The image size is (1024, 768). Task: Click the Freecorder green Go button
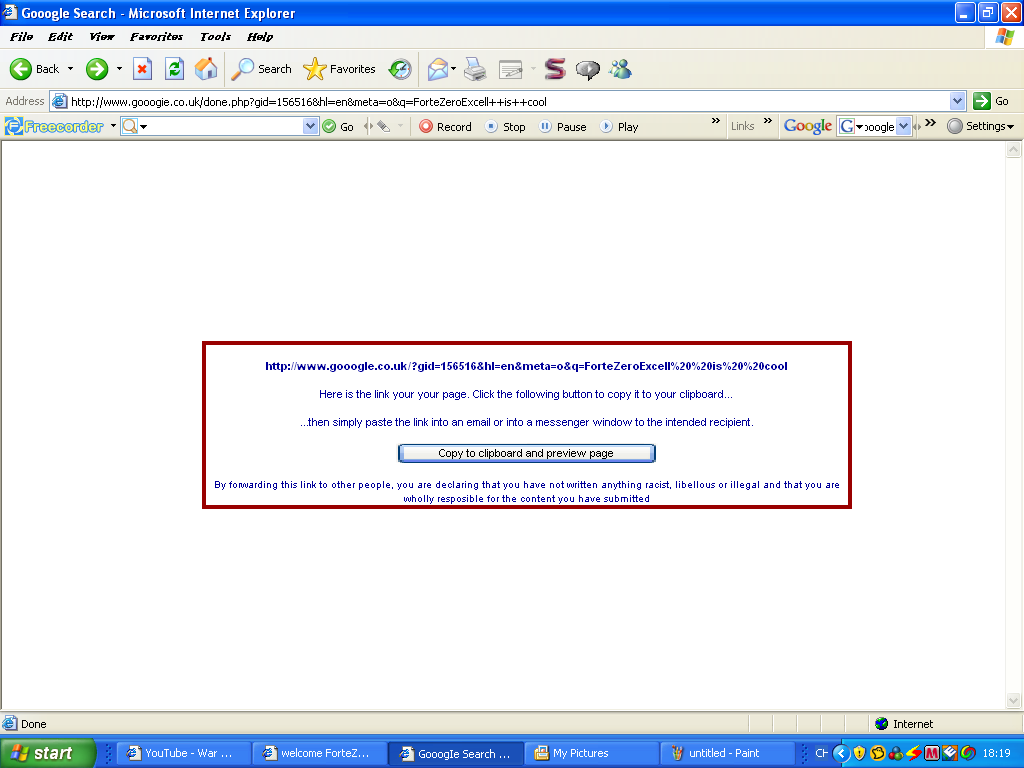[338, 127]
